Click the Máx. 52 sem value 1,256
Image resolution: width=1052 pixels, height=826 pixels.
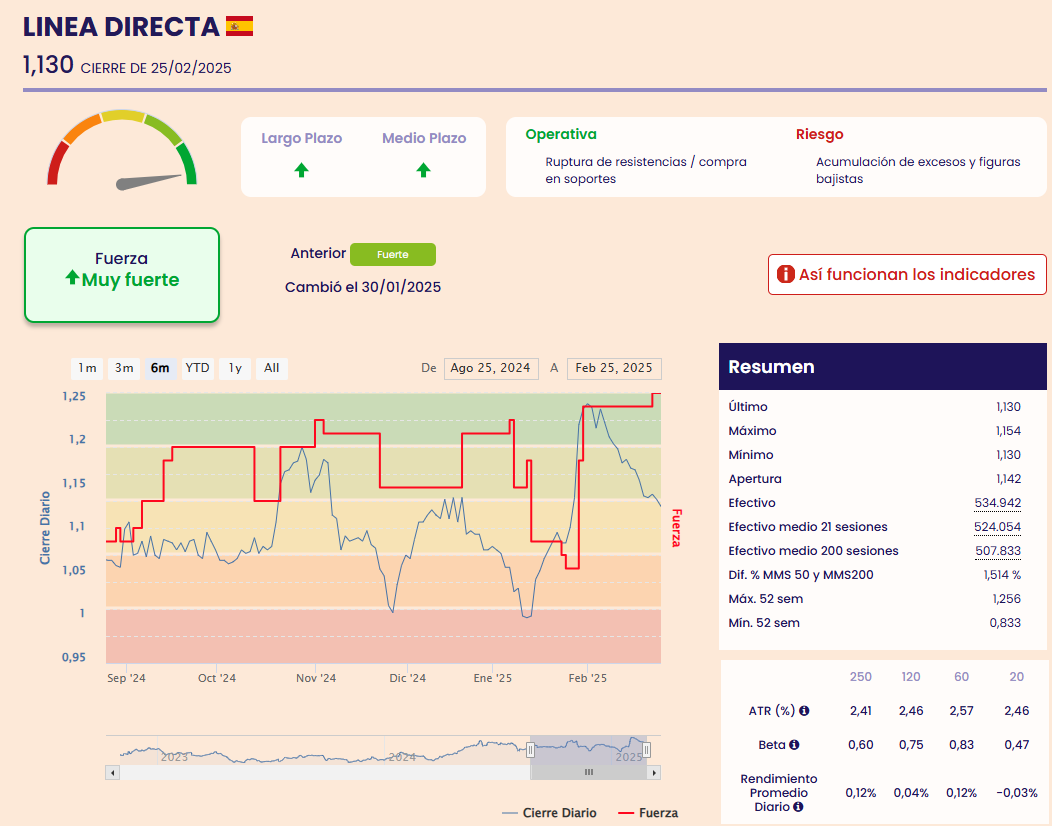pyautogui.click(x=1006, y=599)
